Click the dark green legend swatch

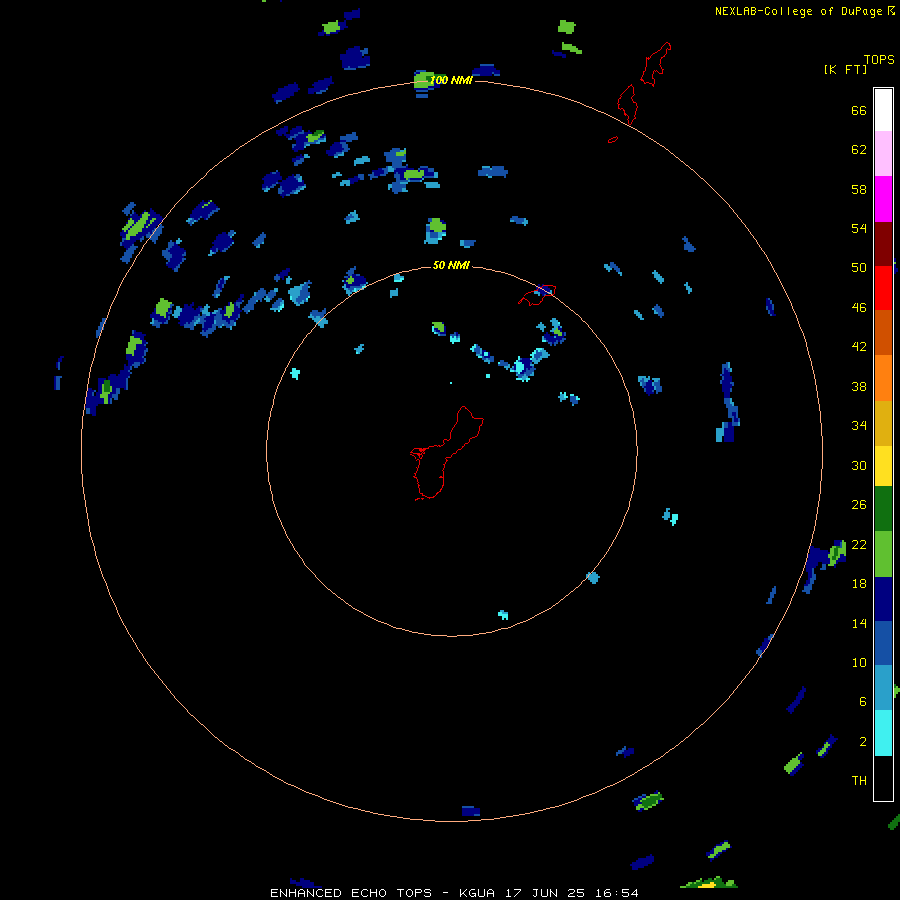(x=883, y=509)
